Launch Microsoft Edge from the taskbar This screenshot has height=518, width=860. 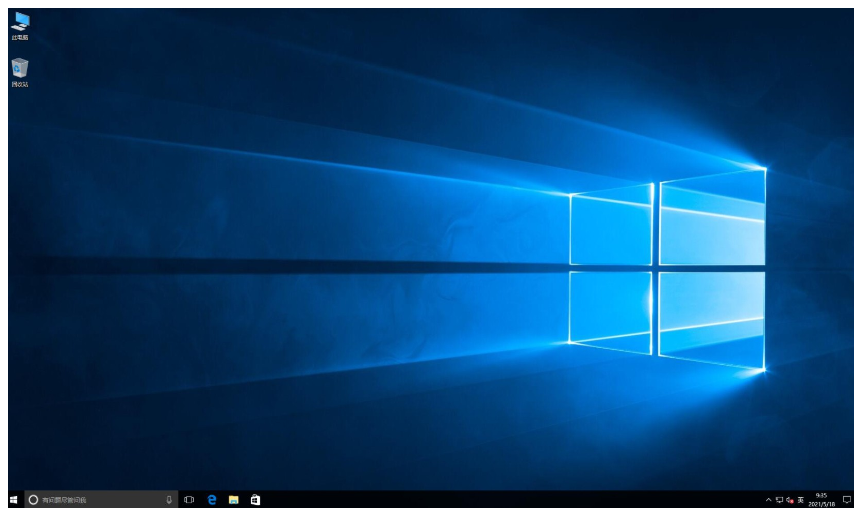212,499
